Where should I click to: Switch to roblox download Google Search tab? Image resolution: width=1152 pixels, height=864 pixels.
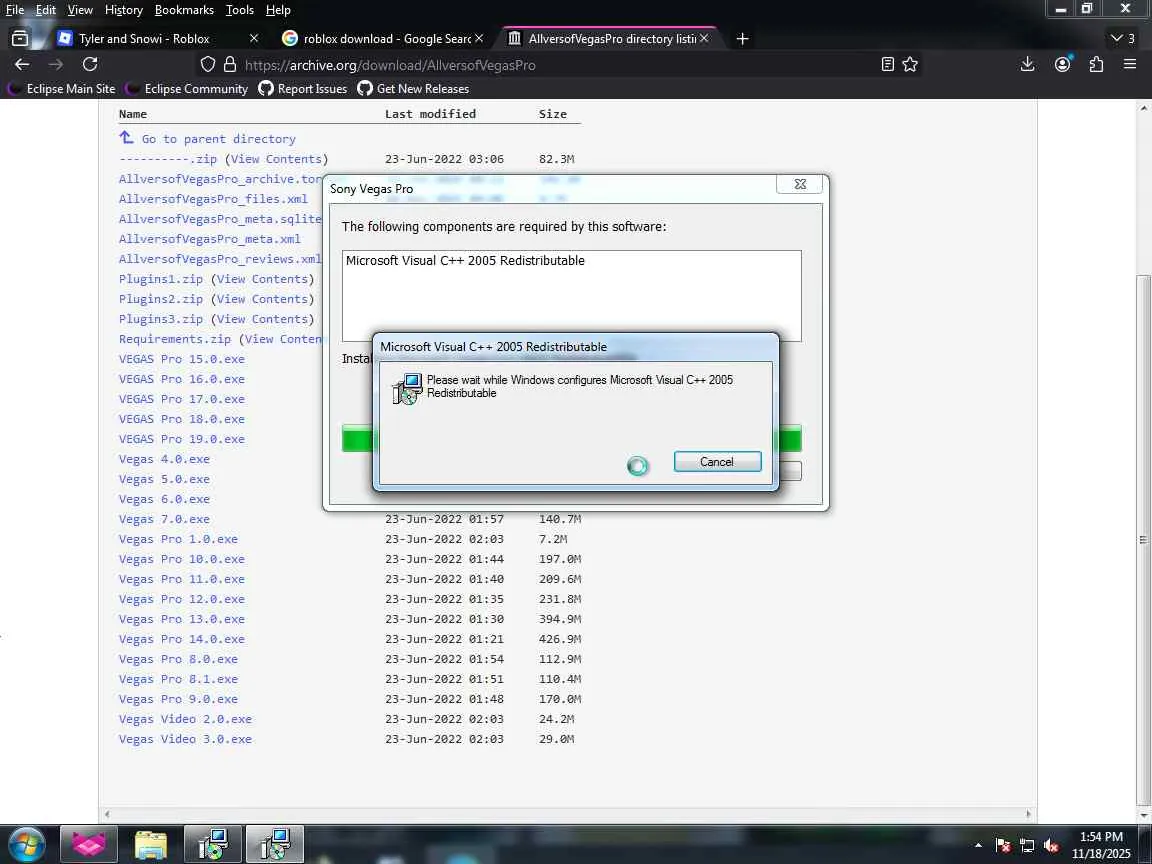(382, 38)
